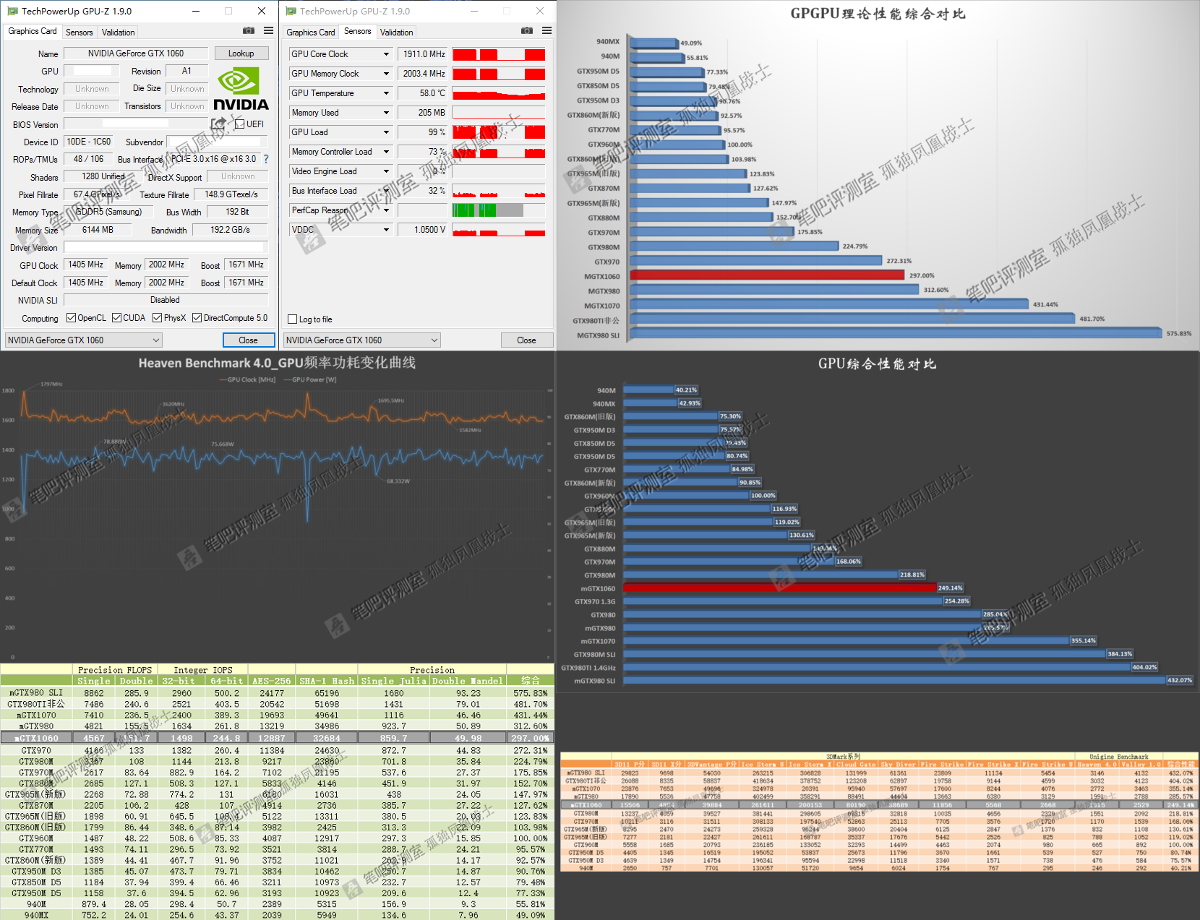Click the Heaven Benchmark 4.0 chart title
The height and width of the screenshot is (920, 1200).
[x=276, y=363]
